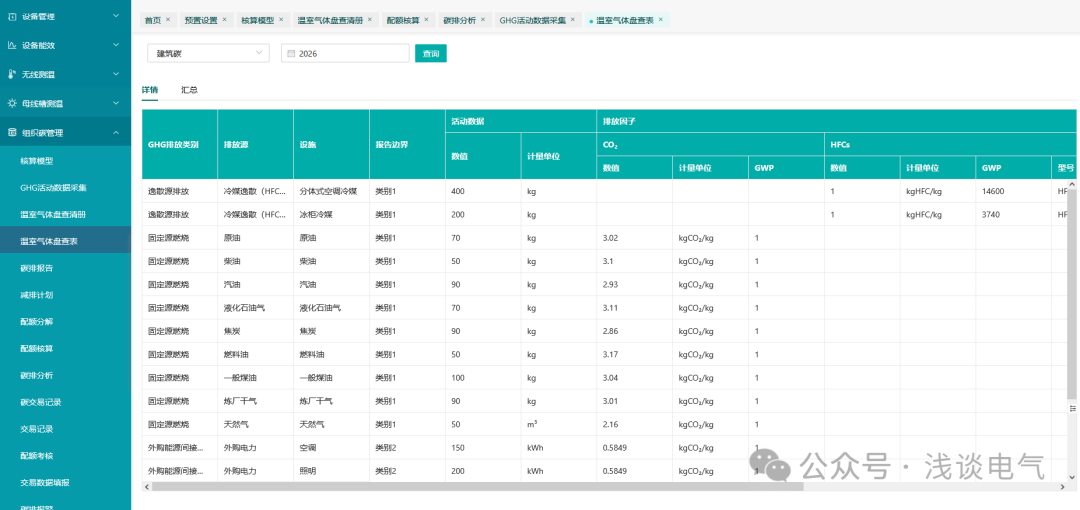1080x510 pixels.
Task: Close the 预置设置 tab
Action: [x=224, y=20]
